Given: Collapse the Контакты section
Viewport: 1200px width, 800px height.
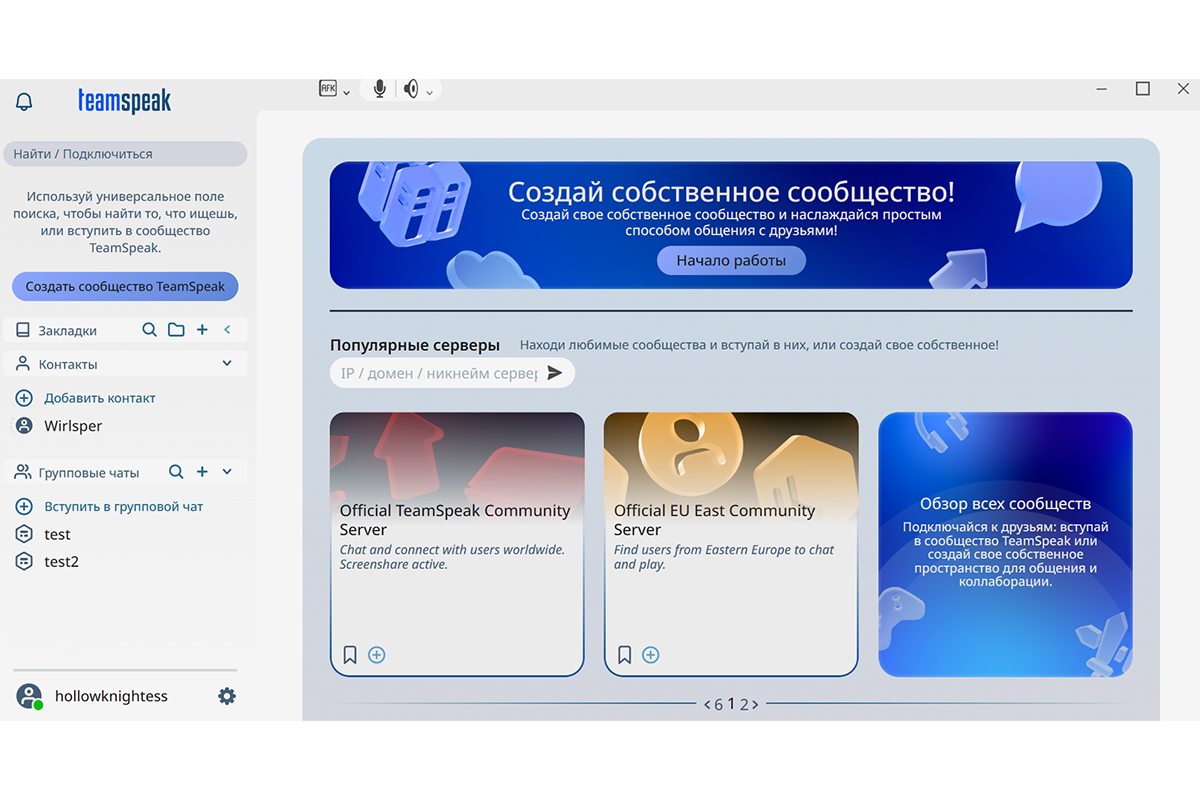Looking at the screenshot, I should pos(227,364).
